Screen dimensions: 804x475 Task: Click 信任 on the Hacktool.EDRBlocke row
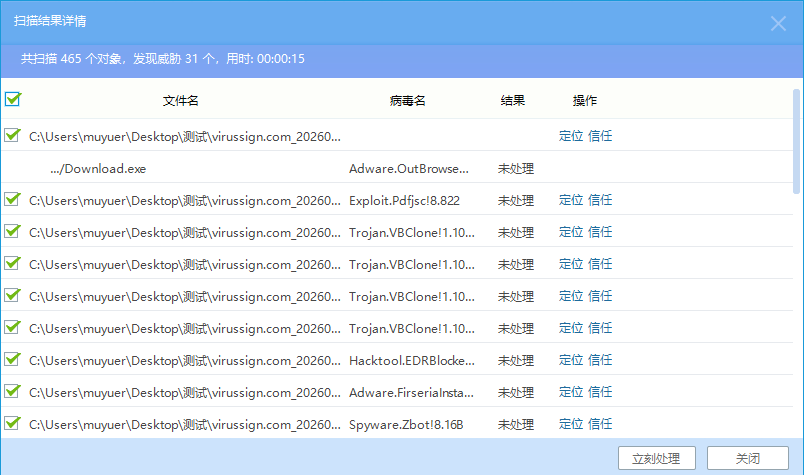tap(600, 360)
